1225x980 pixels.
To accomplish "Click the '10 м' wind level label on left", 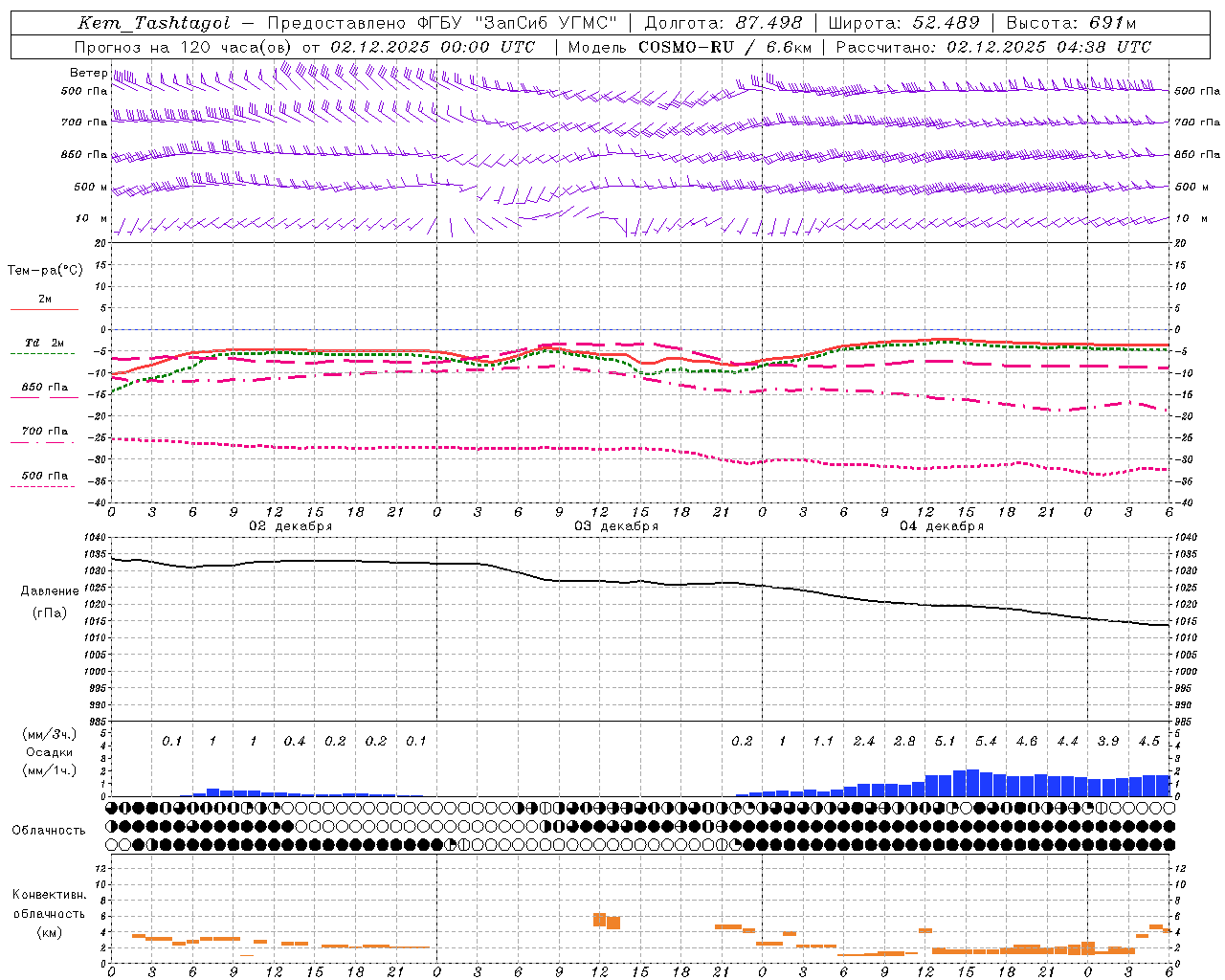I will (x=92, y=218).
